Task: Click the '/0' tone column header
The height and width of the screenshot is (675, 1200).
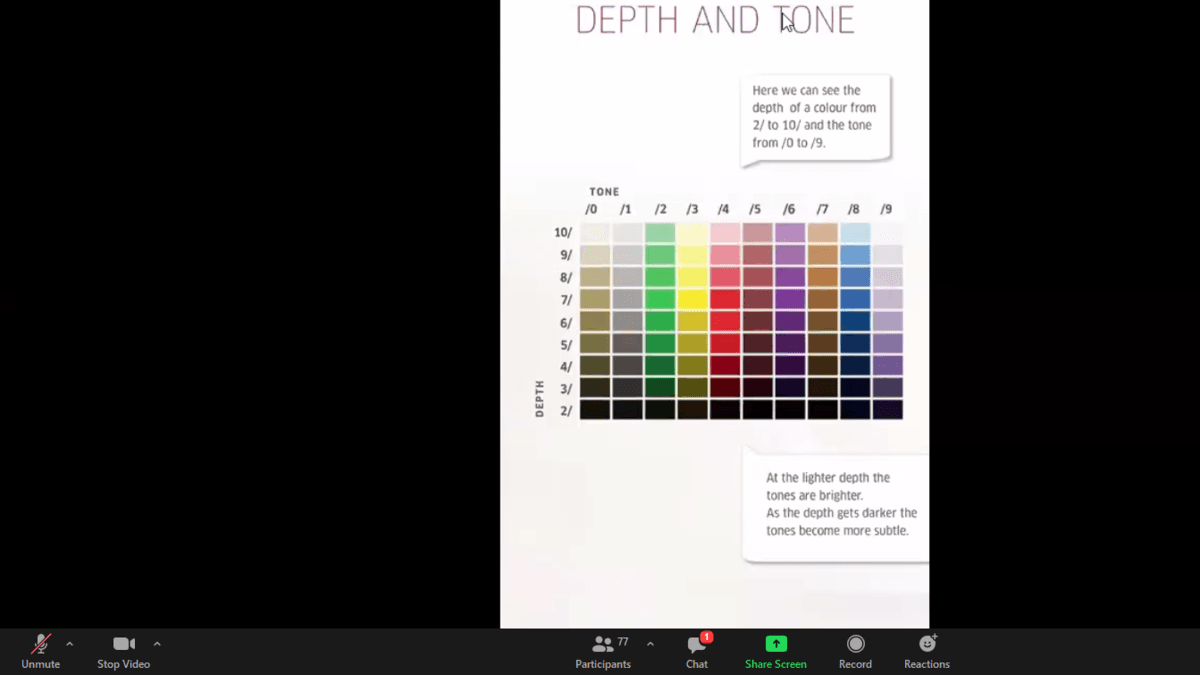Action: pos(591,209)
